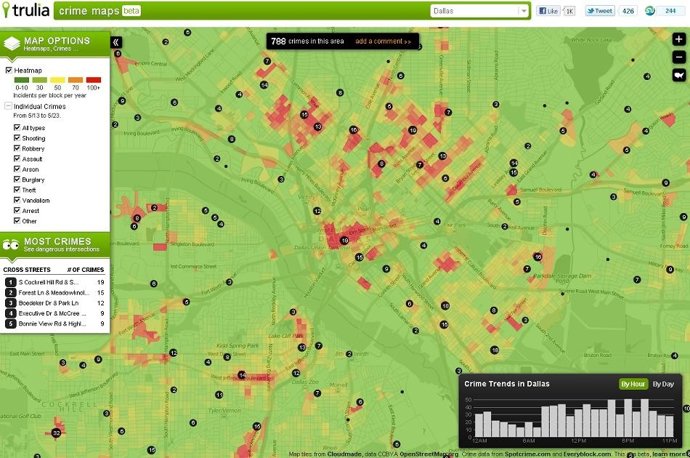
Task: Uncheck the Shooting crime filter
Action: pyautogui.click(x=17, y=138)
